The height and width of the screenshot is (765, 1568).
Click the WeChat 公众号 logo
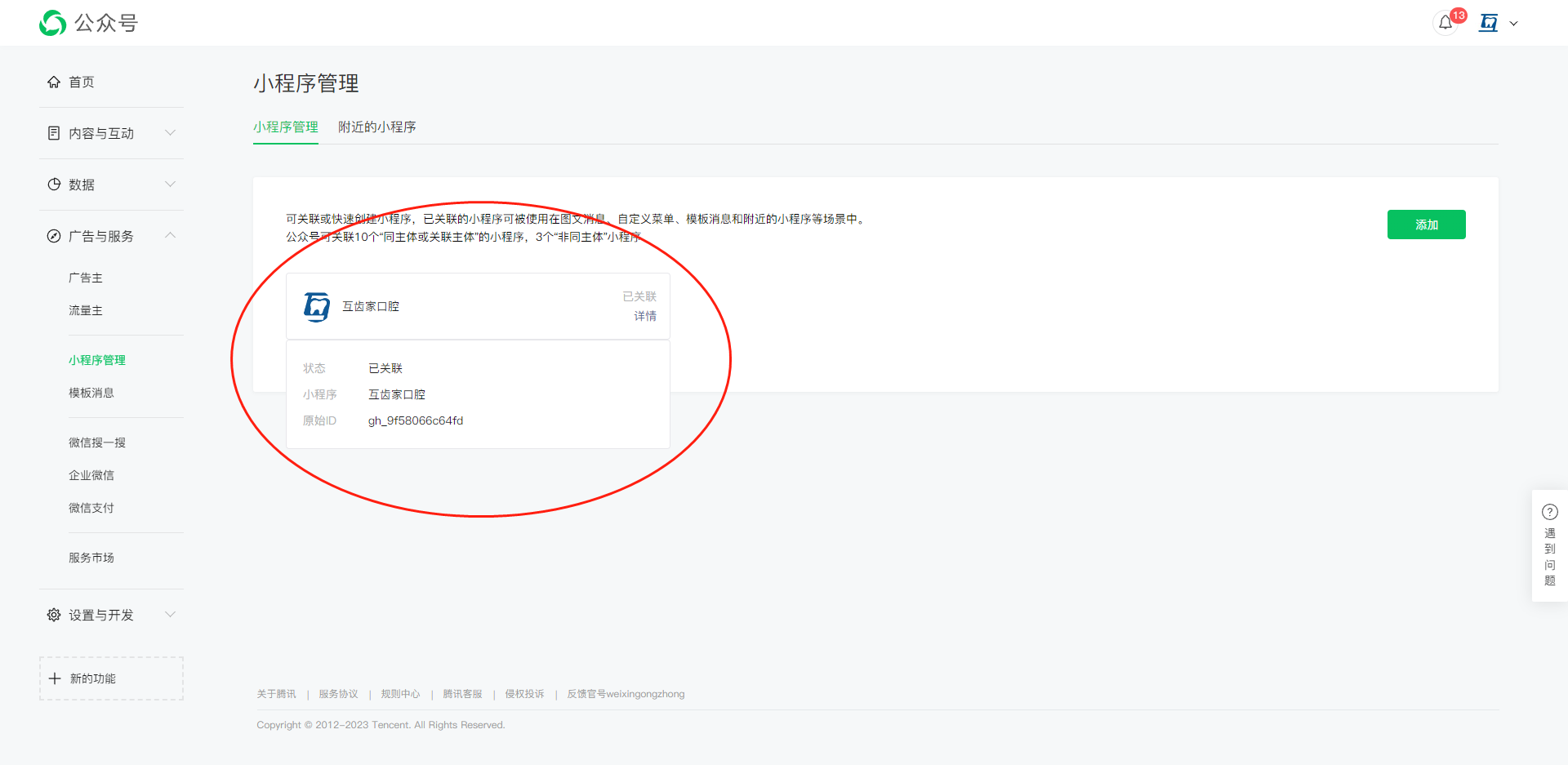pyautogui.click(x=88, y=23)
